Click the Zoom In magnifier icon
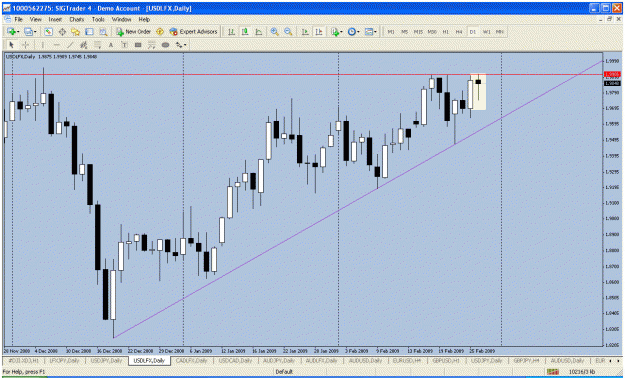 (274, 32)
